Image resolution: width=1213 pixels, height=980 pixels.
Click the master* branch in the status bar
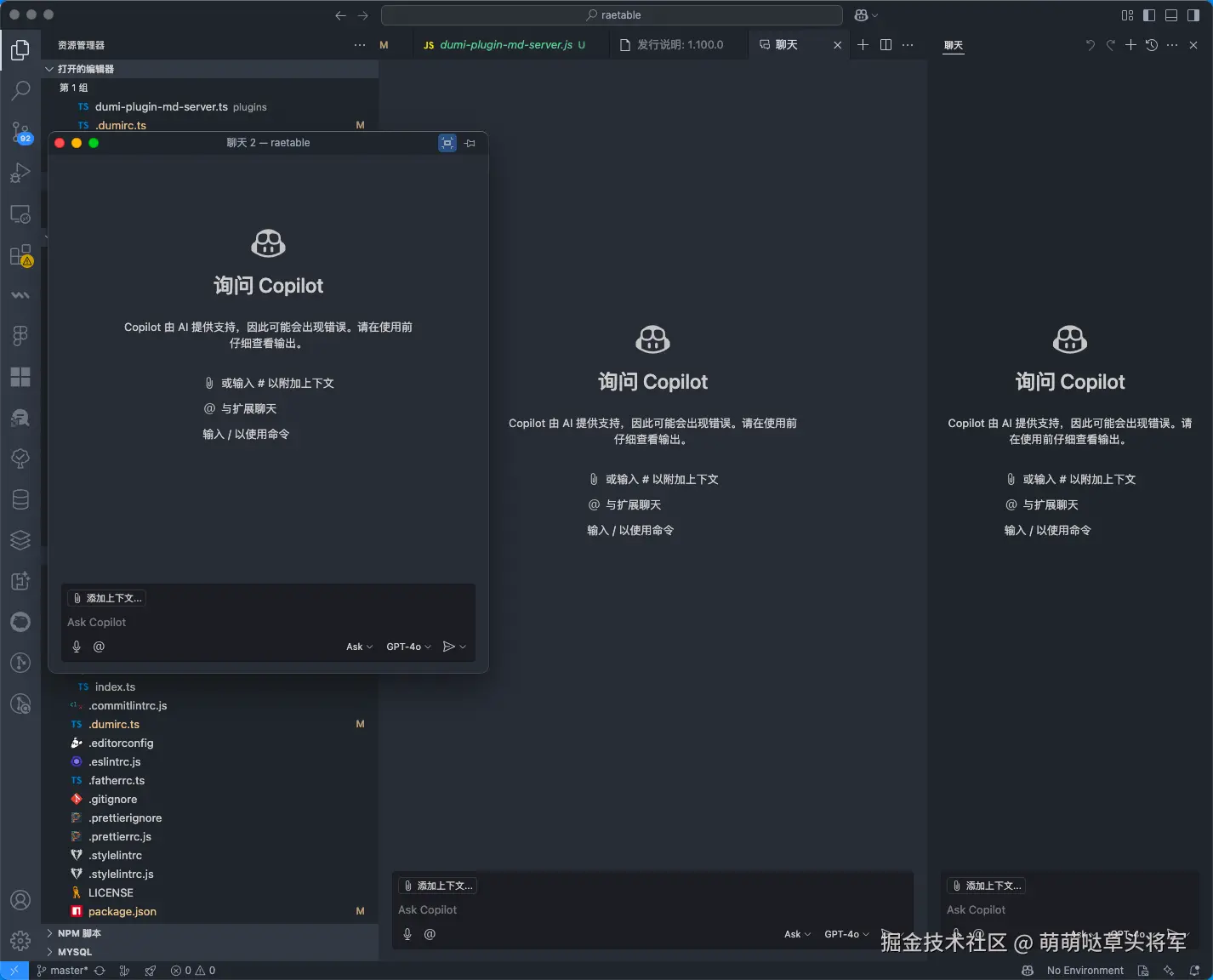(62, 971)
